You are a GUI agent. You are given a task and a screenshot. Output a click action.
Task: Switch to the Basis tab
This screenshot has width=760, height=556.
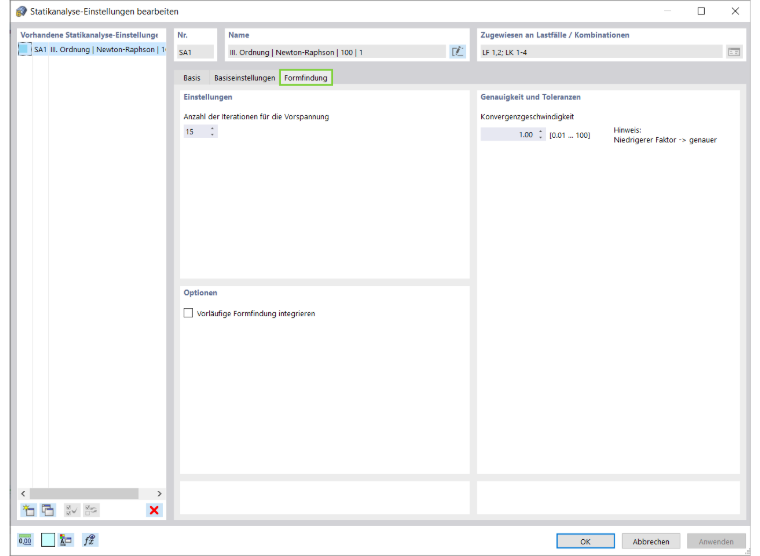click(192, 78)
